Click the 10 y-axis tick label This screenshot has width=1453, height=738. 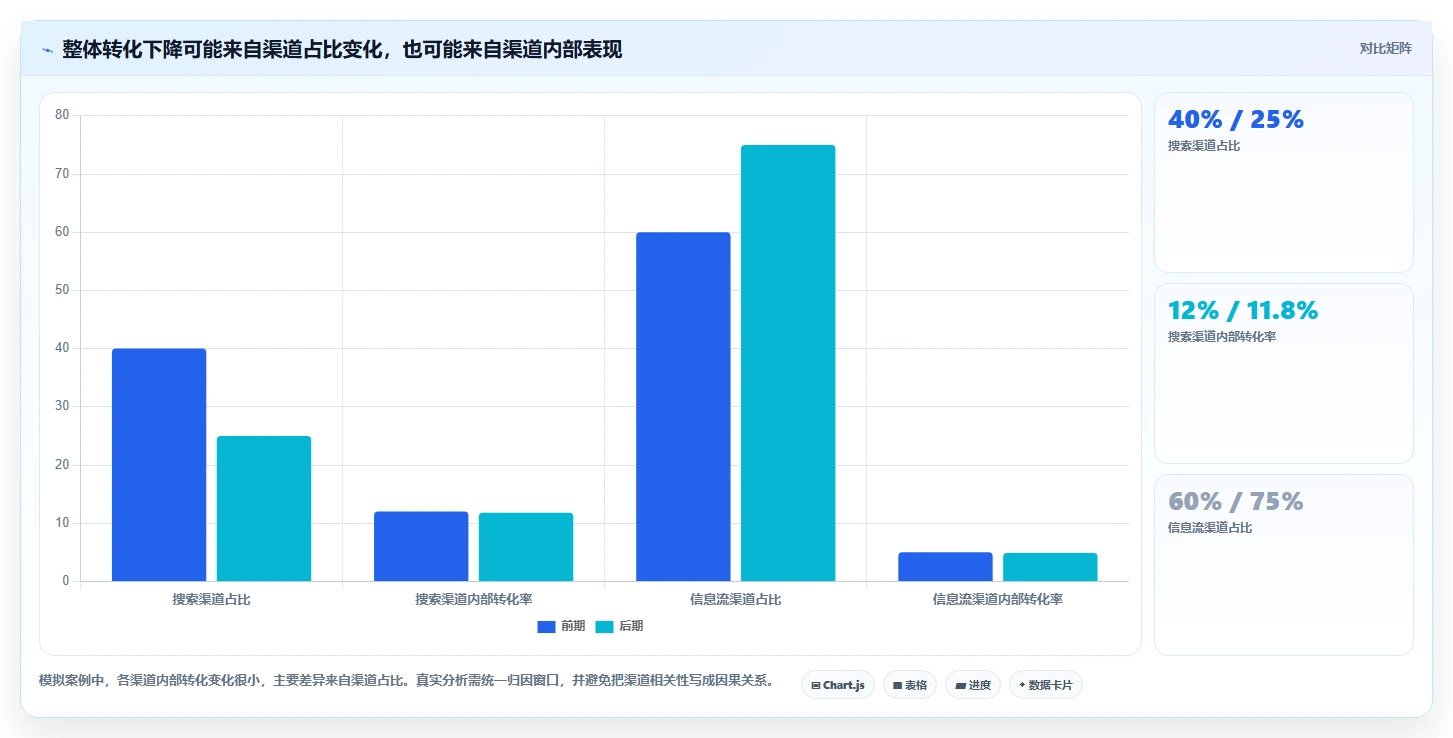62,523
